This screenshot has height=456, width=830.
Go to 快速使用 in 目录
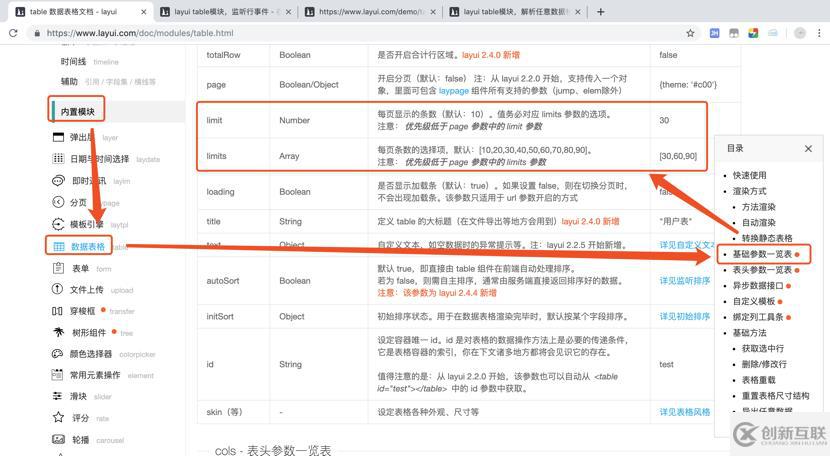(x=749, y=175)
